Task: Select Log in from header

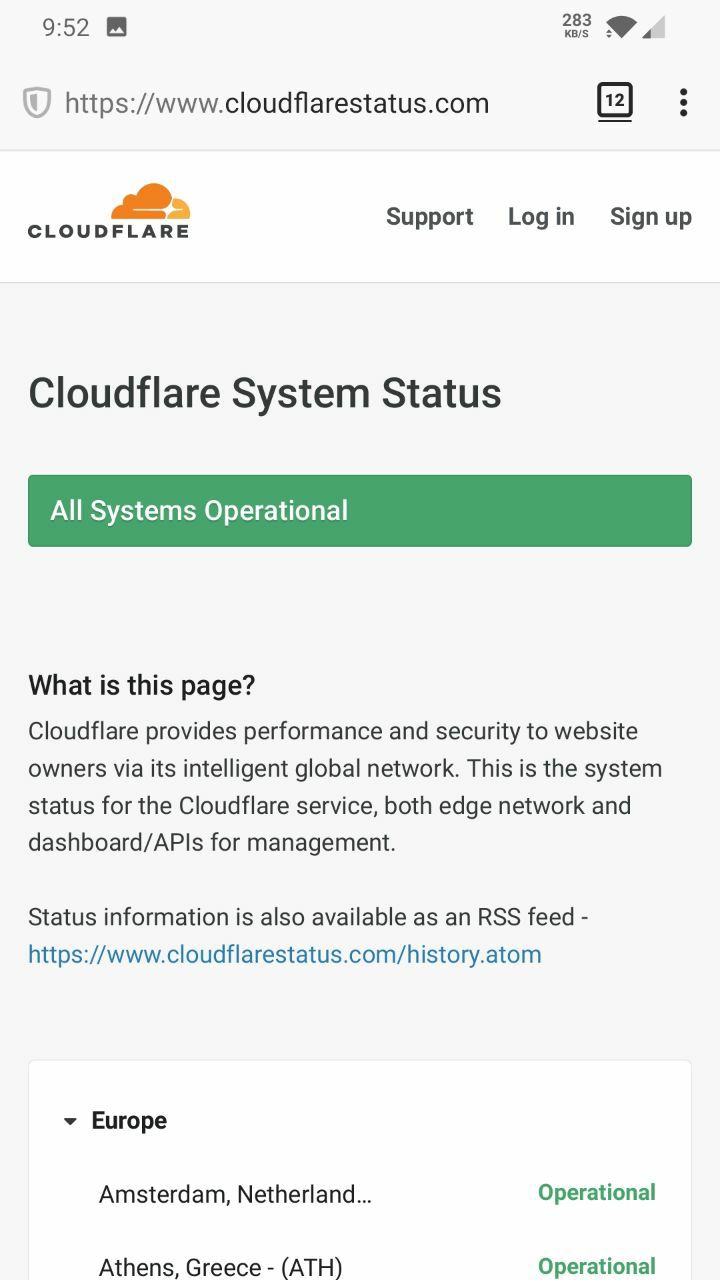Action: [x=541, y=217]
